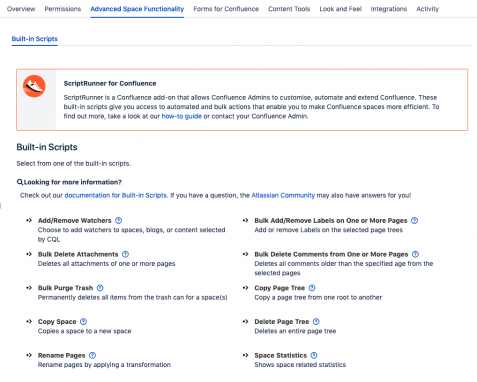
Task: Switch to Look and Feel tab
Action: (340, 9)
